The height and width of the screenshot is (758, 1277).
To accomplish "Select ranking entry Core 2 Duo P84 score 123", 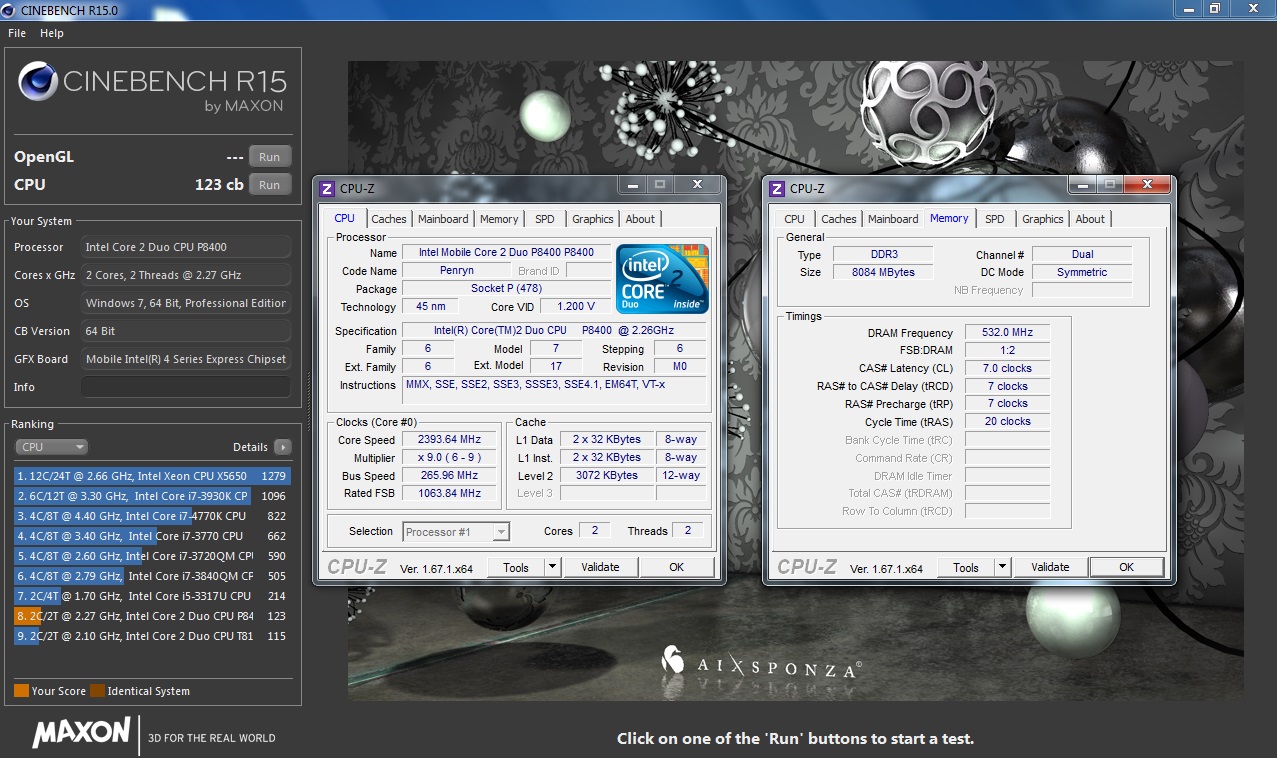I will (153, 616).
